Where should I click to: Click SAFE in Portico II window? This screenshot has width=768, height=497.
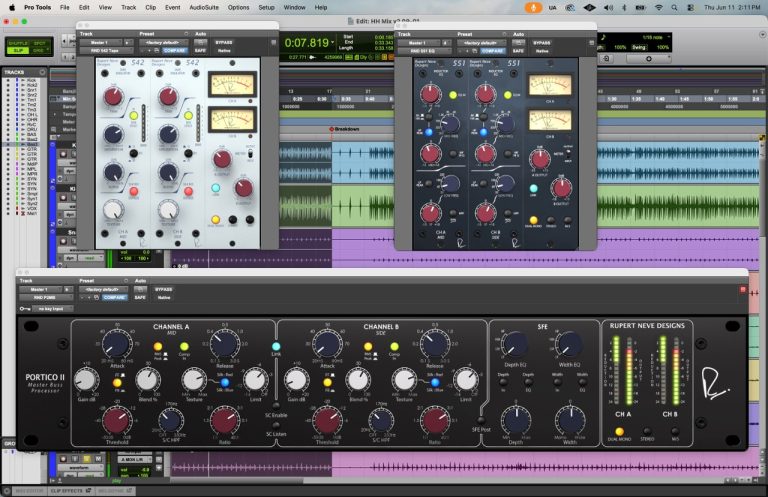140,298
